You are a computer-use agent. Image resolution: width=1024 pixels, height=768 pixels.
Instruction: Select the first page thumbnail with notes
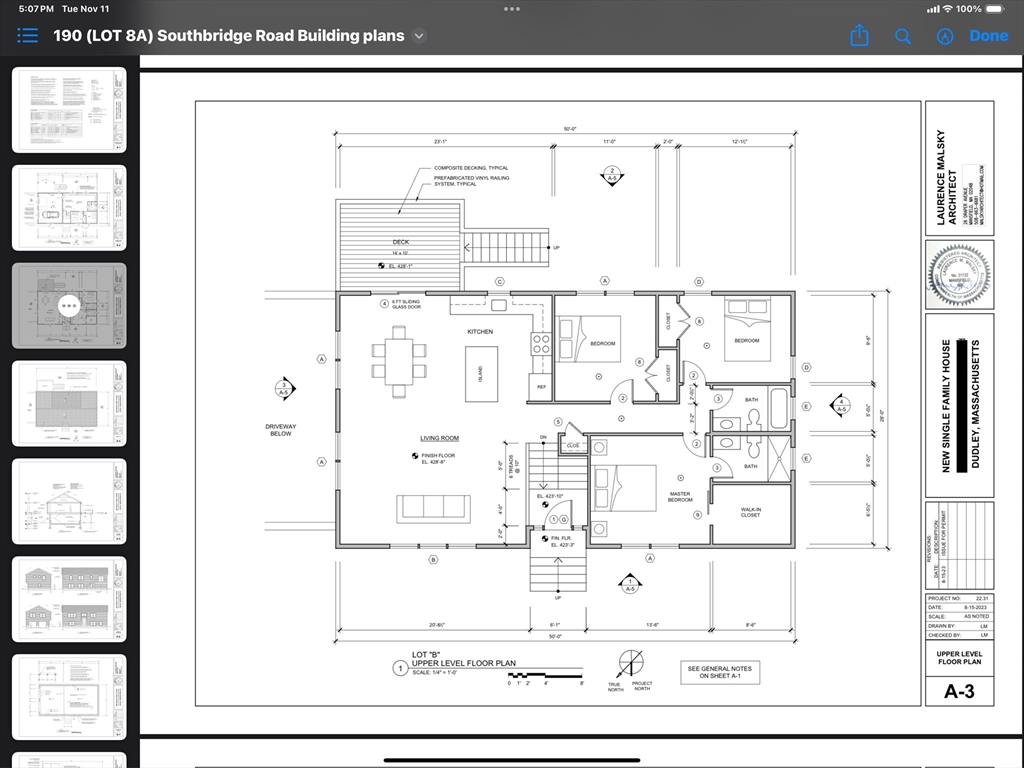[69, 110]
